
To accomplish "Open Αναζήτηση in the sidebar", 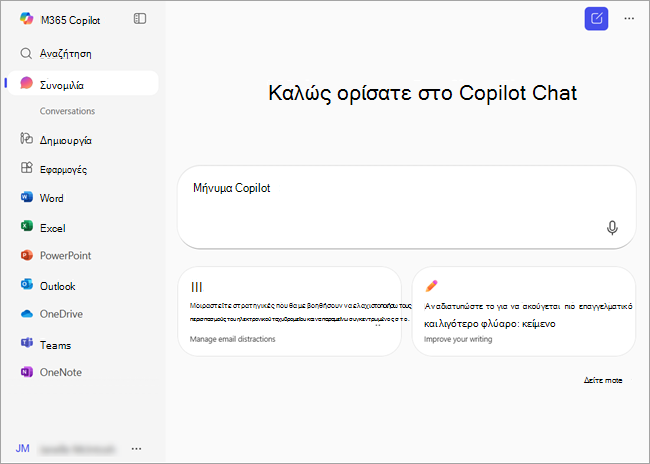I will (x=65, y=54).
